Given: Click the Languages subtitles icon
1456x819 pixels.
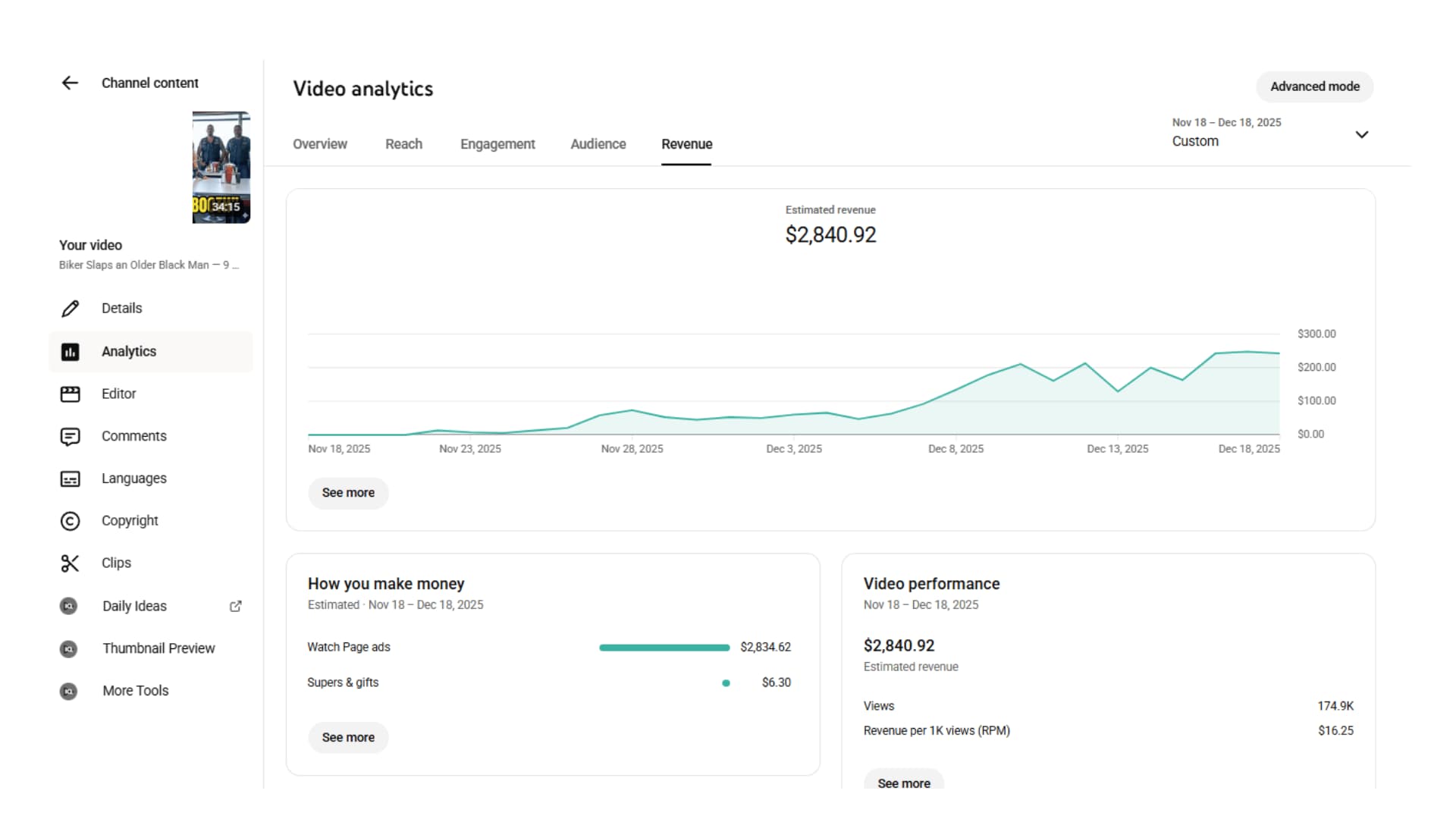Looking at the screenshot, I should click(x=70, y=479).
